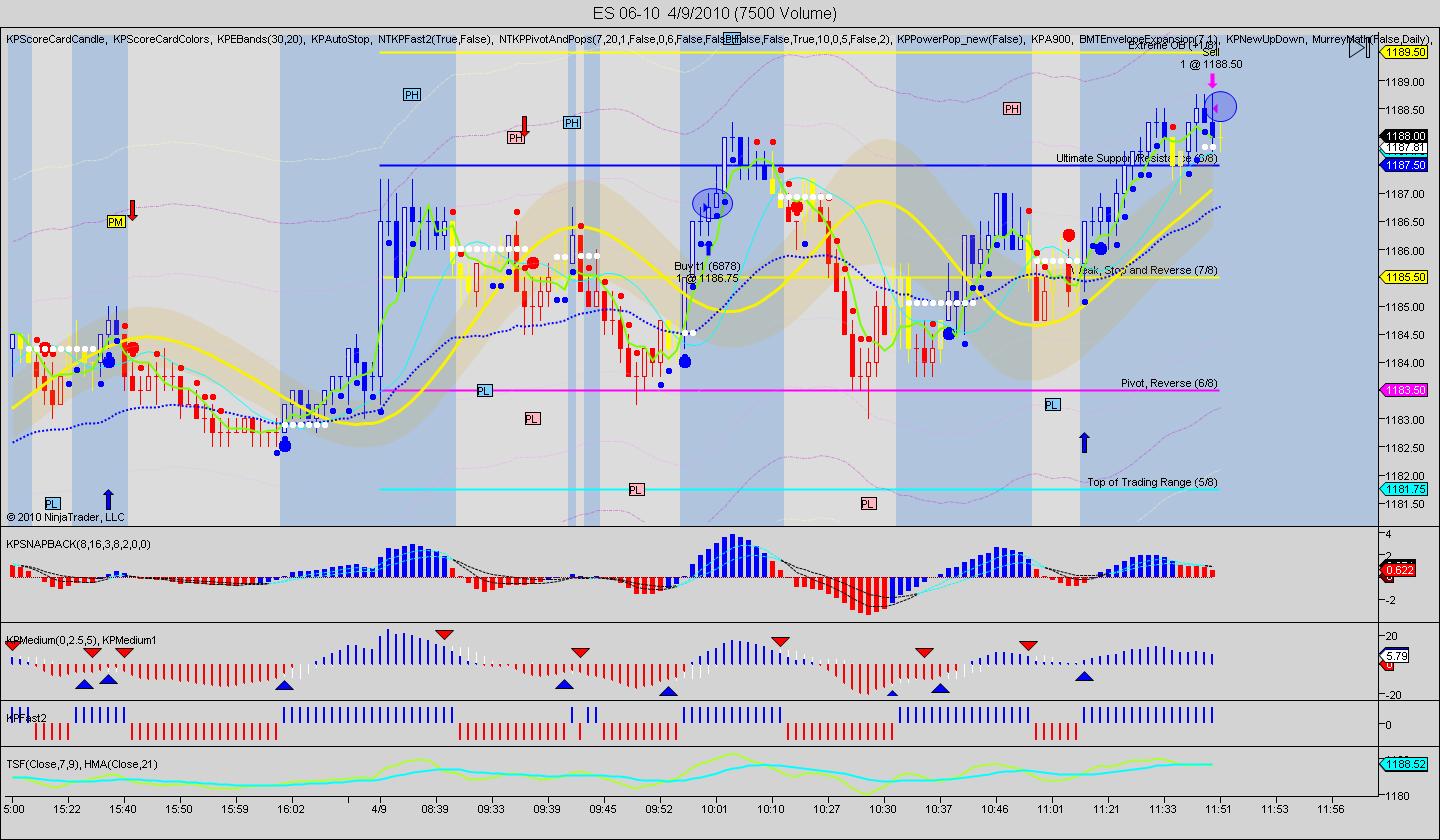This screenshot has height=840, width=1440.
Task: Click the black 1188.00 price marker
Action: [x=1404, y=136]
